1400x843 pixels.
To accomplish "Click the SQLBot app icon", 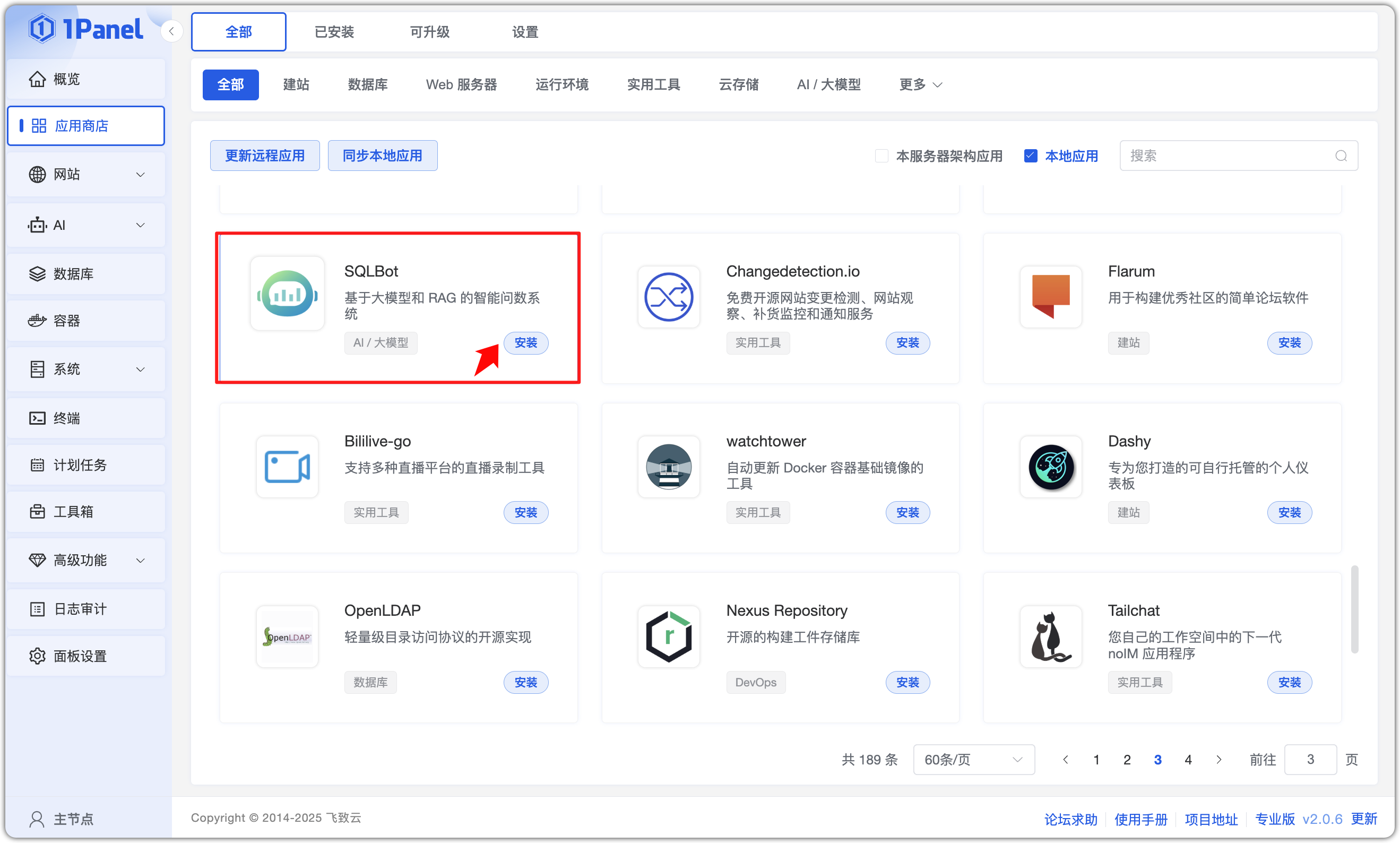I will pyautogui.click(x=287, y=294).
